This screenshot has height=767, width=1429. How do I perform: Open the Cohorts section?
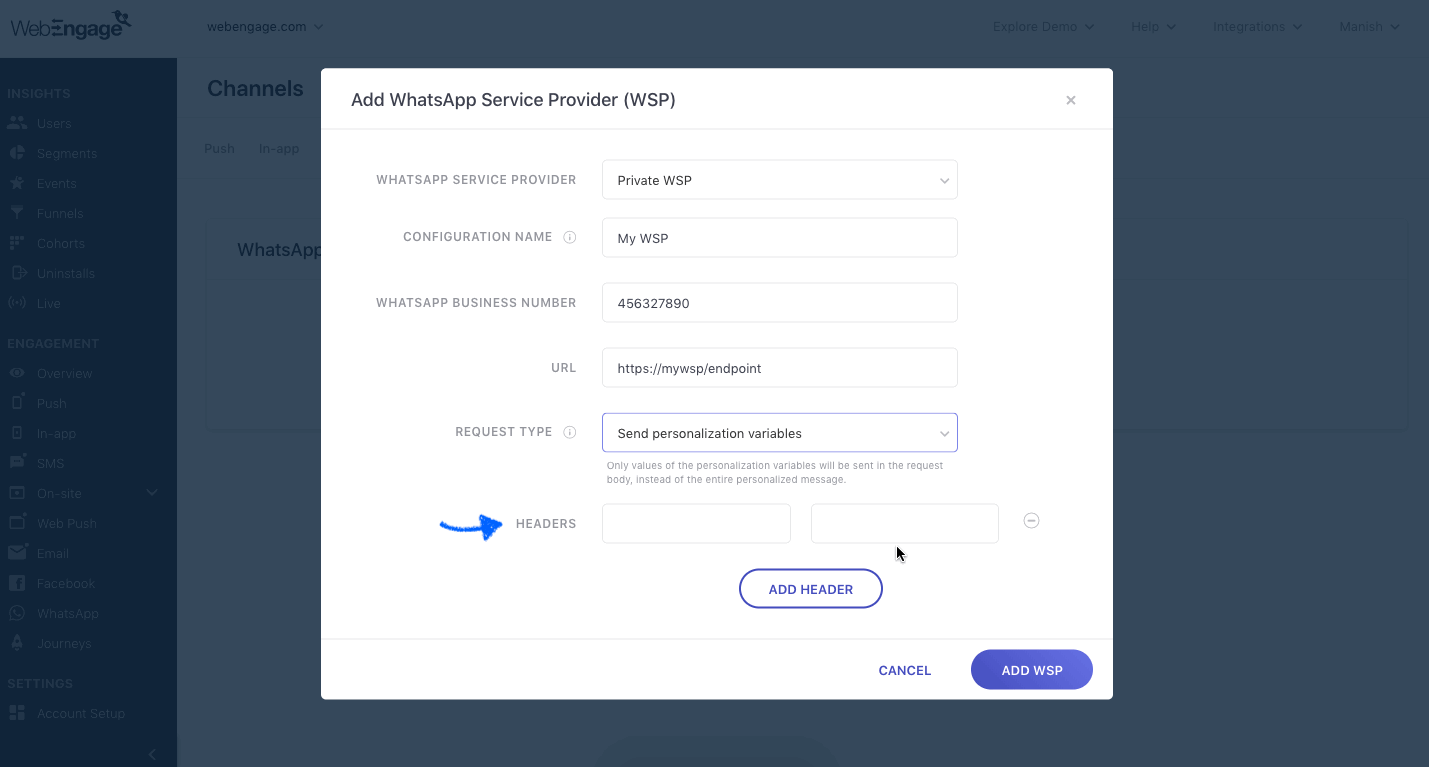(62, 243)
